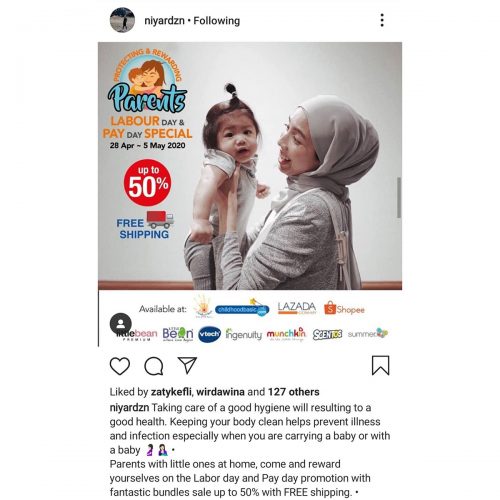
Task: Open niyardzn username in the caption
Action: 129,408
